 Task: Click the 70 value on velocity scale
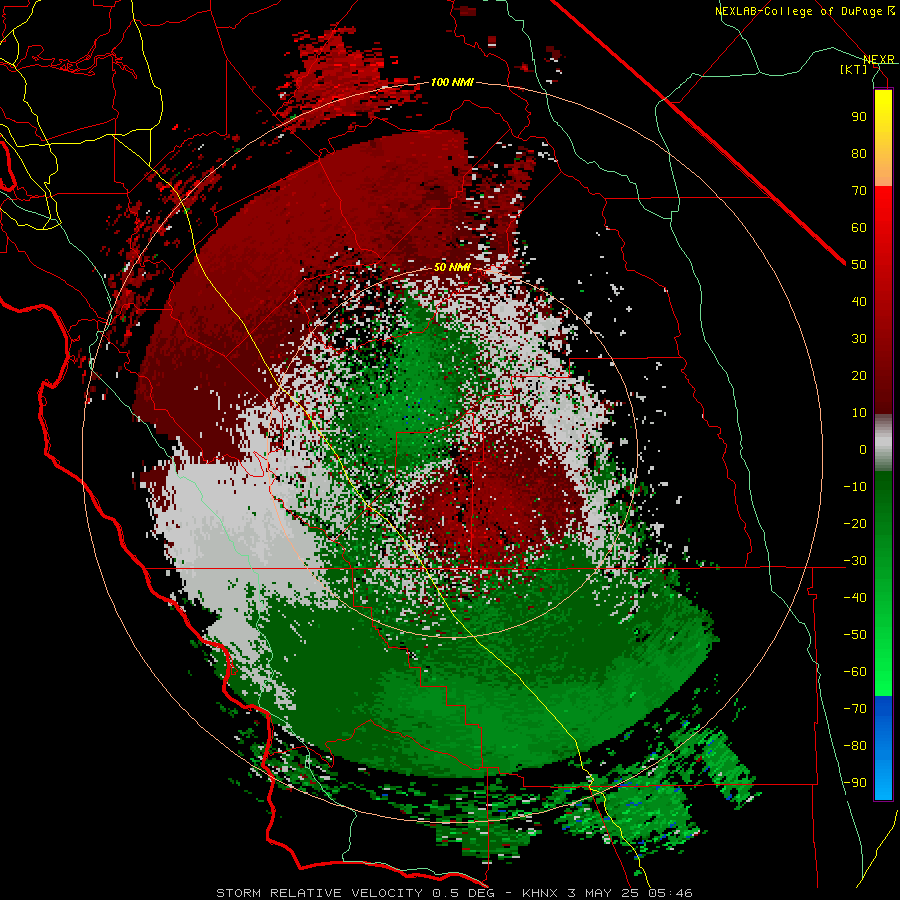(859, 191)
